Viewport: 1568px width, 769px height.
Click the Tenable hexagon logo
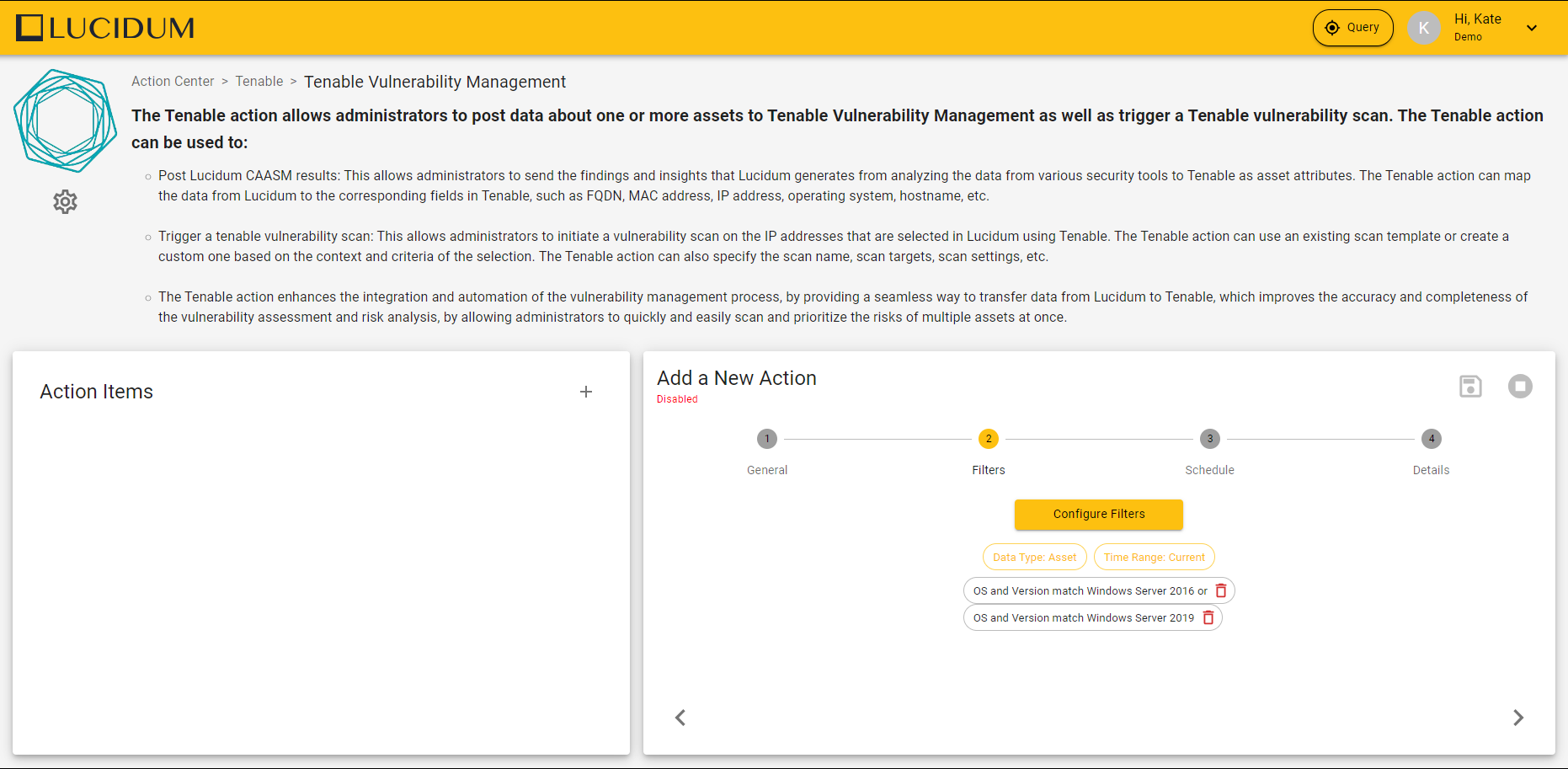tap(66, 120)
